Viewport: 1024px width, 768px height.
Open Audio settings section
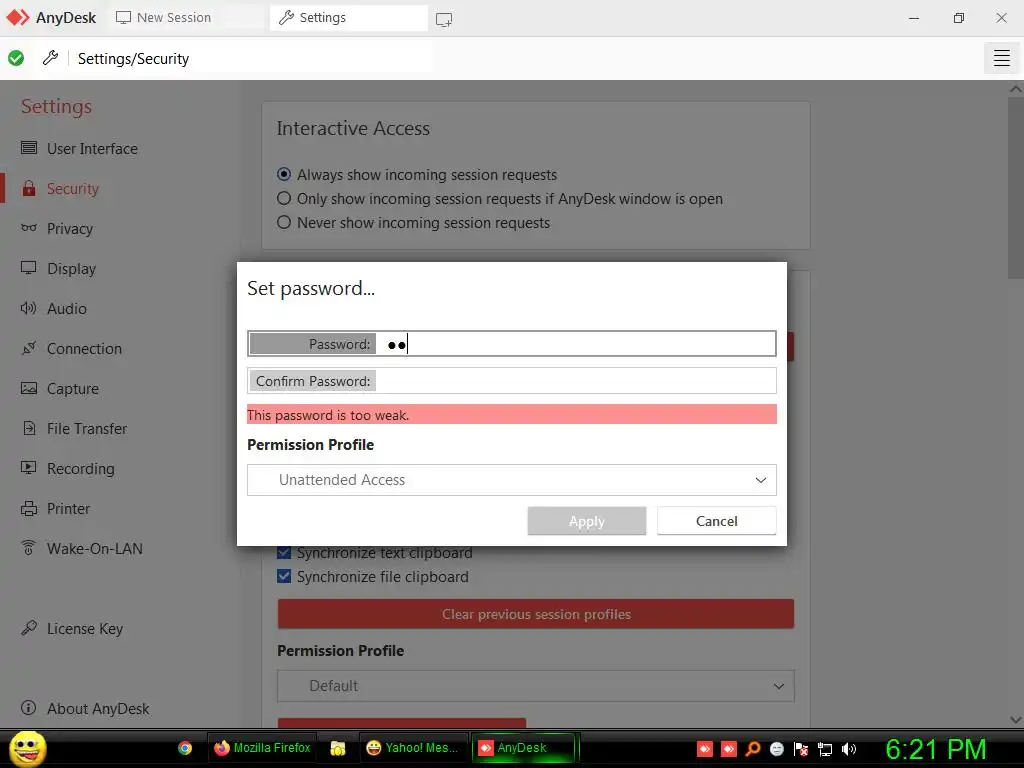click(x=67, y=308)
